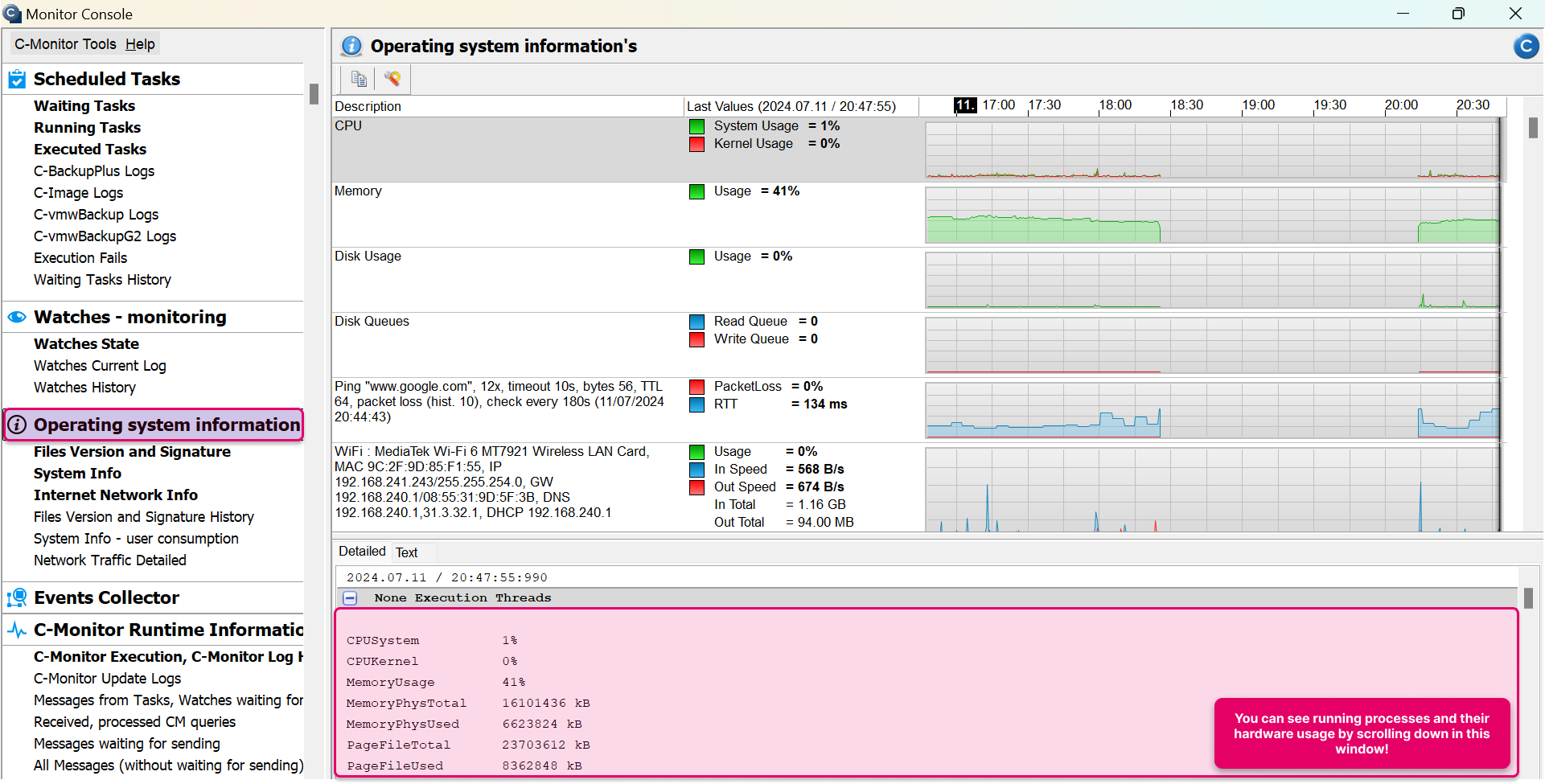The height and width of the screenshot is (784, 1545).
Task: Click the blue Read Queue color swatch
Action: click(x=696, y=322)
